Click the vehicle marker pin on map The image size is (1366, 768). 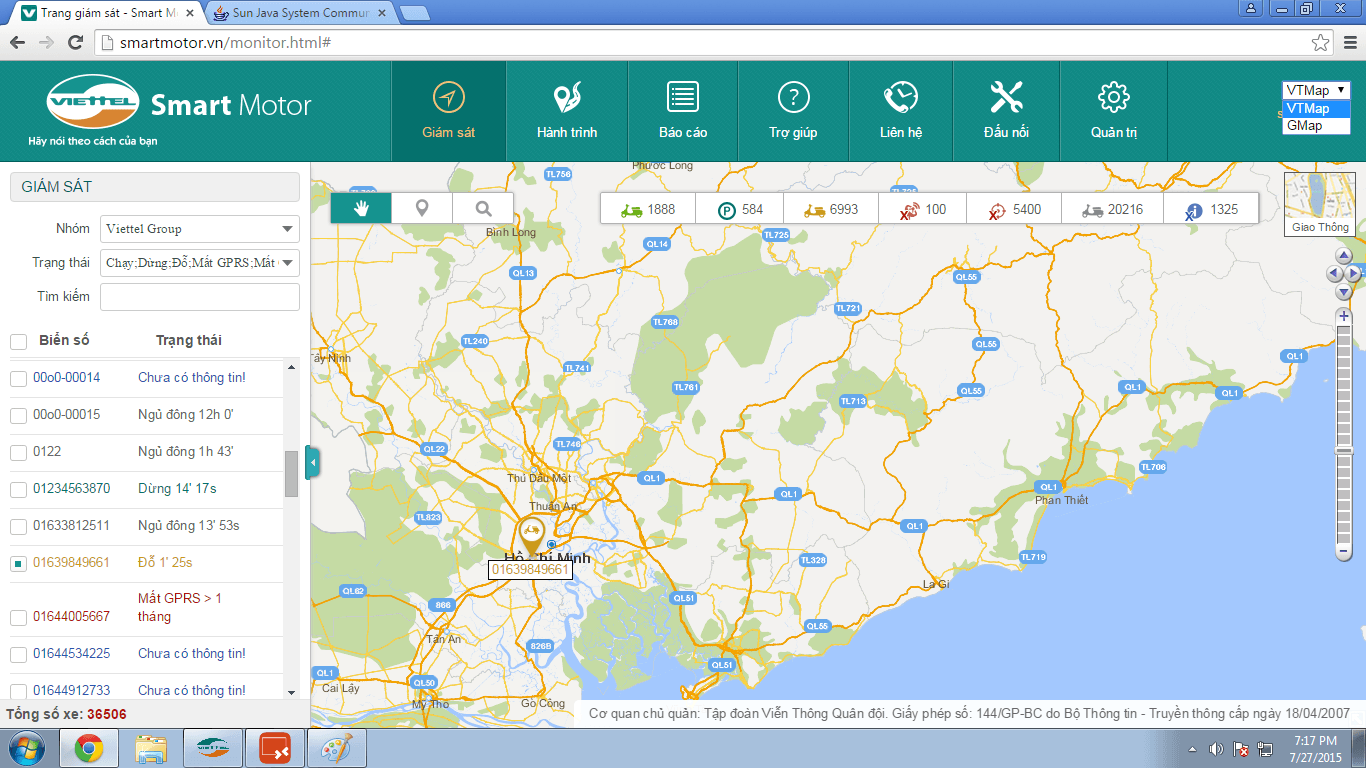[x=532, y=535]
